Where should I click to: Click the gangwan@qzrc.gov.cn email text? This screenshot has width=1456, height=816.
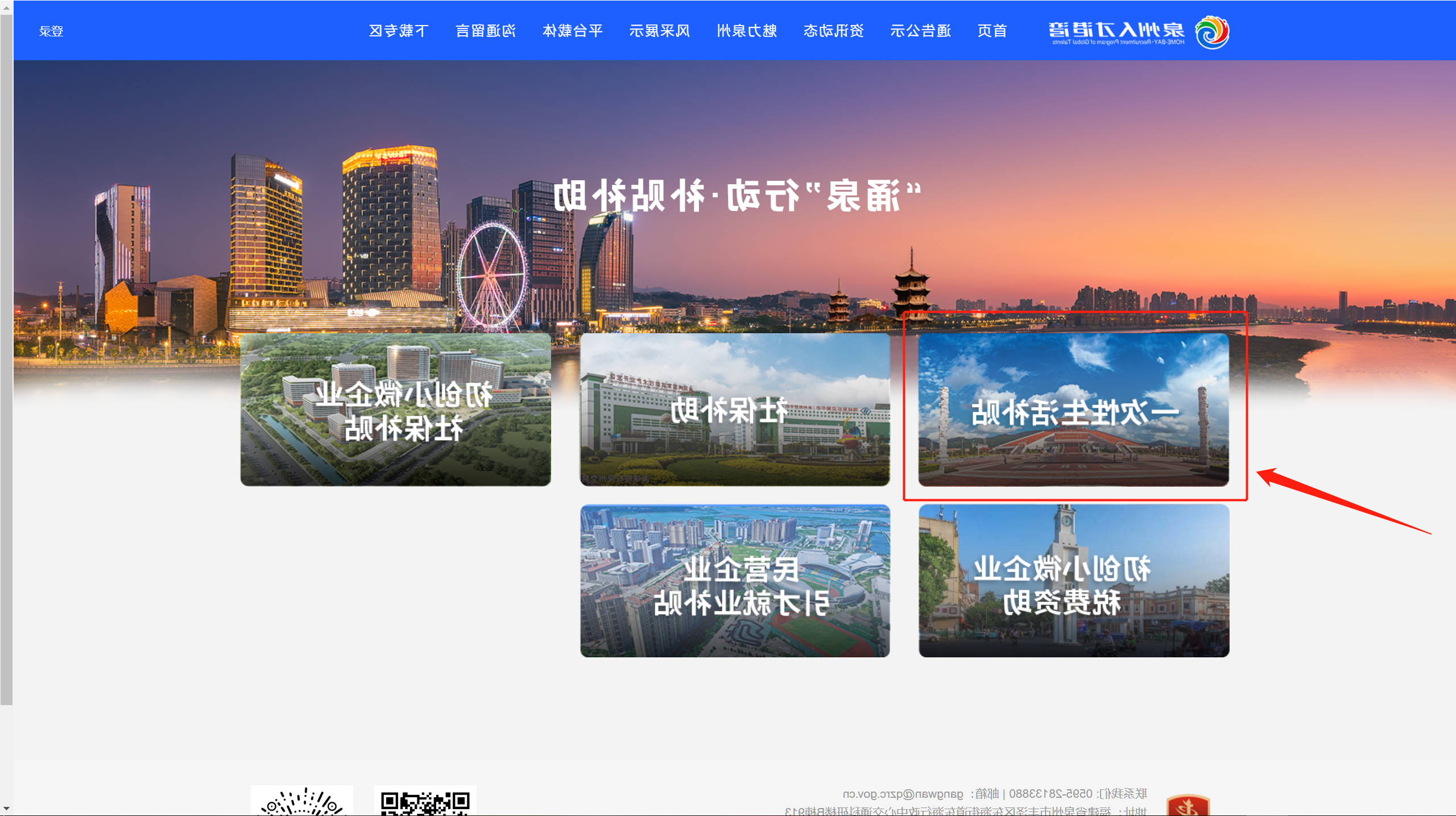point(903,794)
